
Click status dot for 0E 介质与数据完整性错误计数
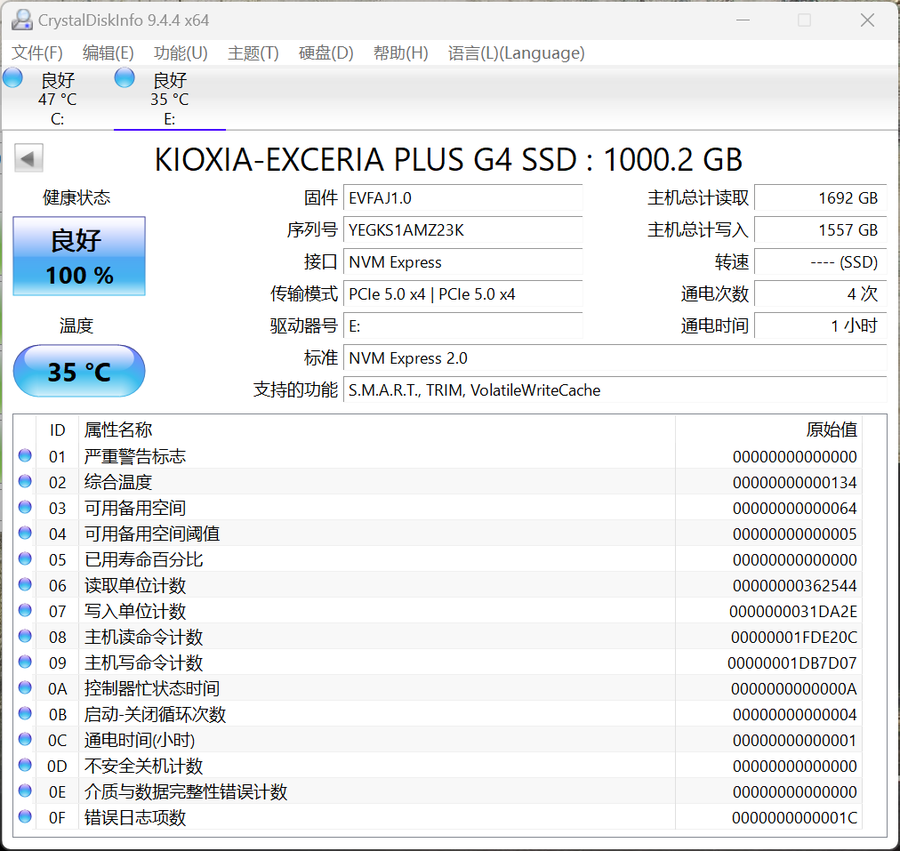(x=25, y=791)
